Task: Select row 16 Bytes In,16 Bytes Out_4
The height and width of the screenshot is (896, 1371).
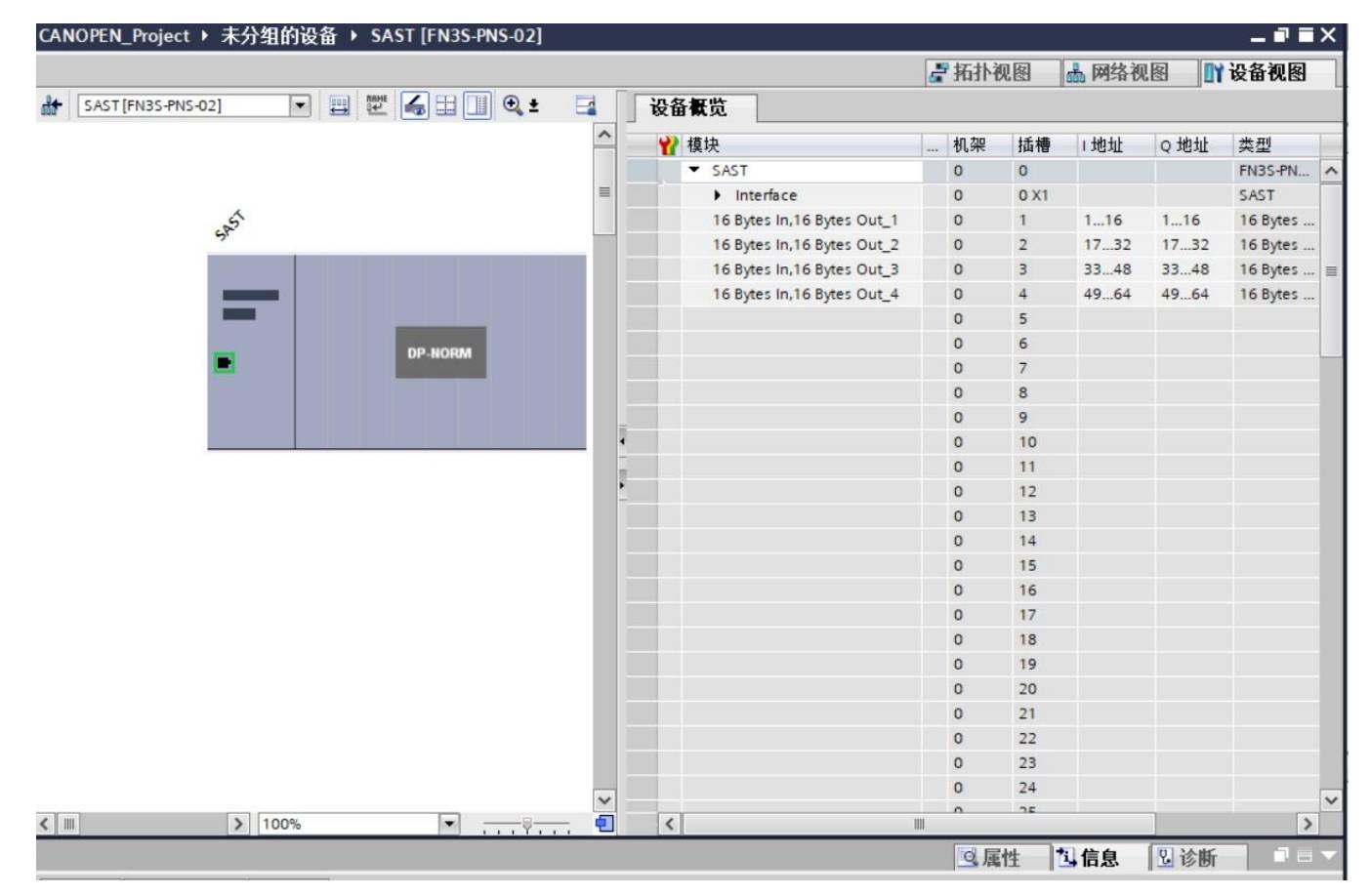Action: (806, 294)
